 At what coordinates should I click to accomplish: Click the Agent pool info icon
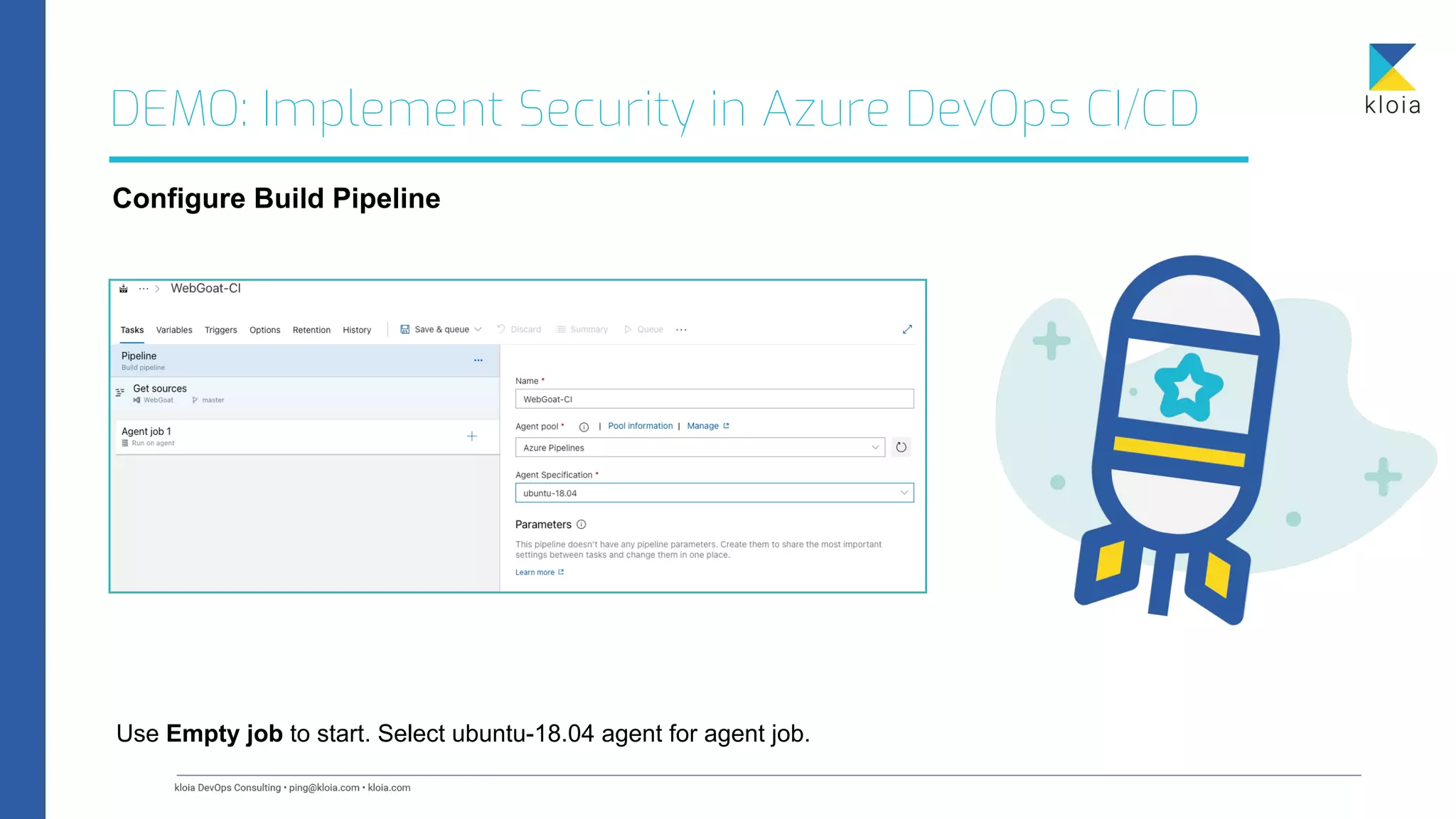pos(584,427)
